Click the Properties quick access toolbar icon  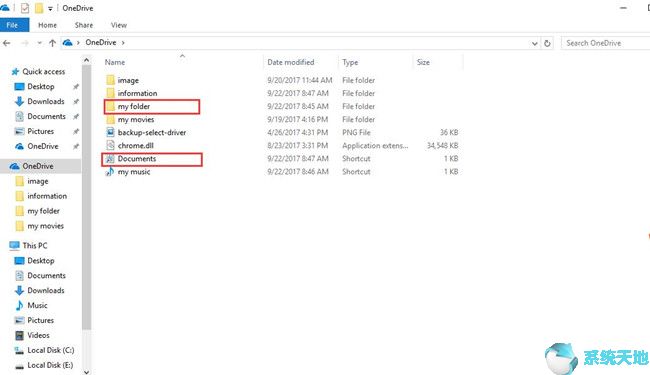point(25,8)
